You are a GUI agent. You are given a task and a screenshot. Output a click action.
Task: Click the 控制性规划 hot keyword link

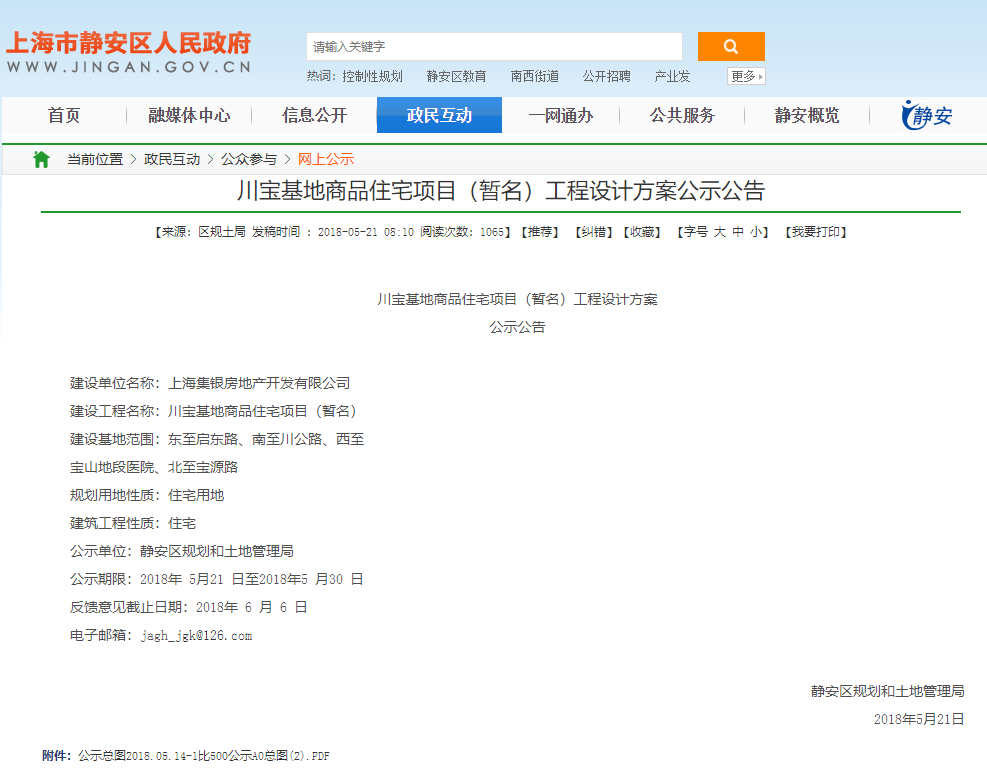click(372, 76)
